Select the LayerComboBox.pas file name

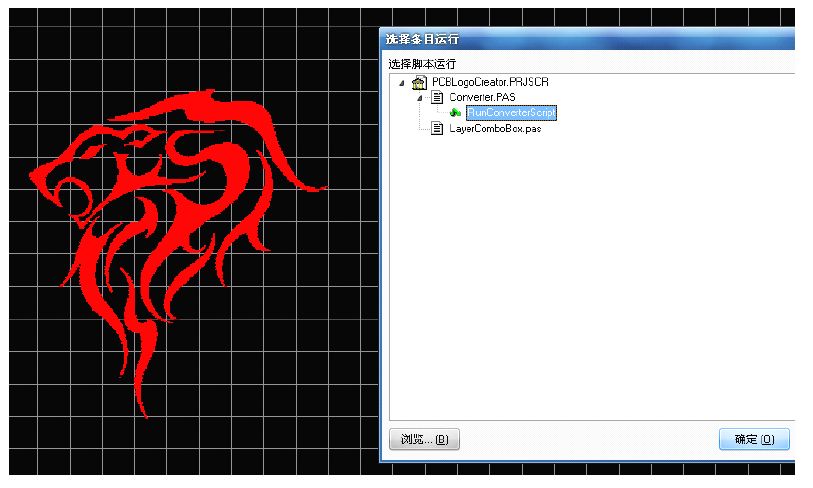(x=495, y=129)
